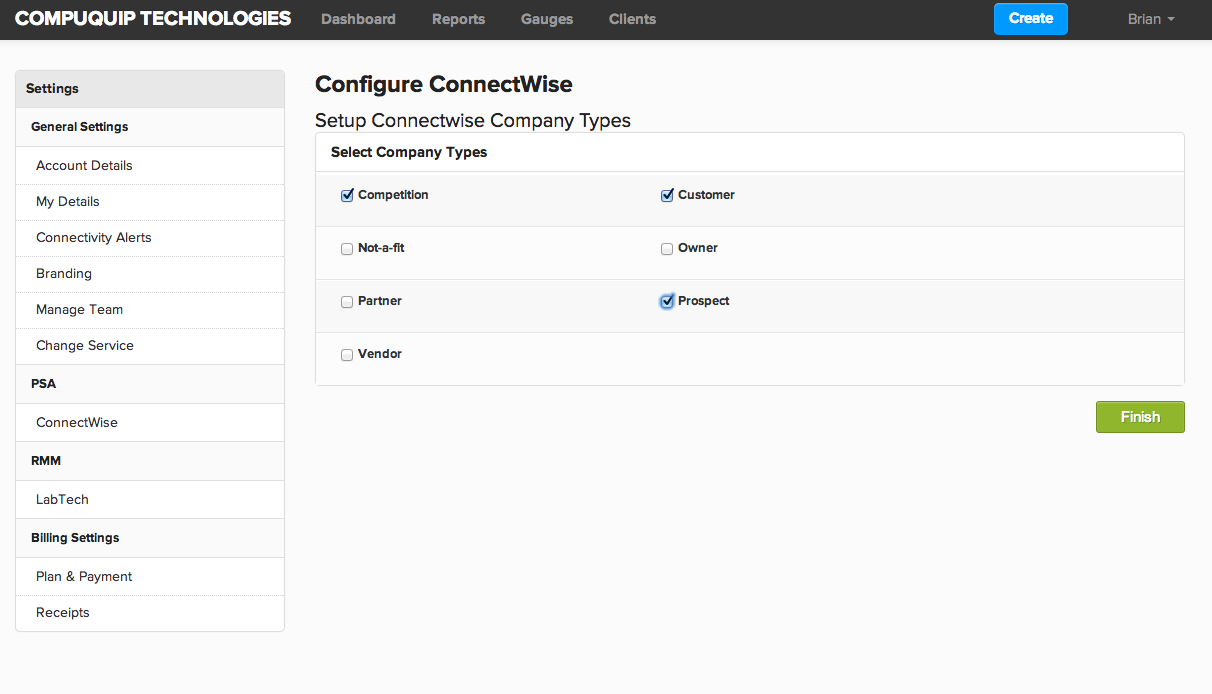This screenshot has width=1212, height=694.
Task: Open the Brian user dropdown menu
Action: click(x=1150, y=19)
